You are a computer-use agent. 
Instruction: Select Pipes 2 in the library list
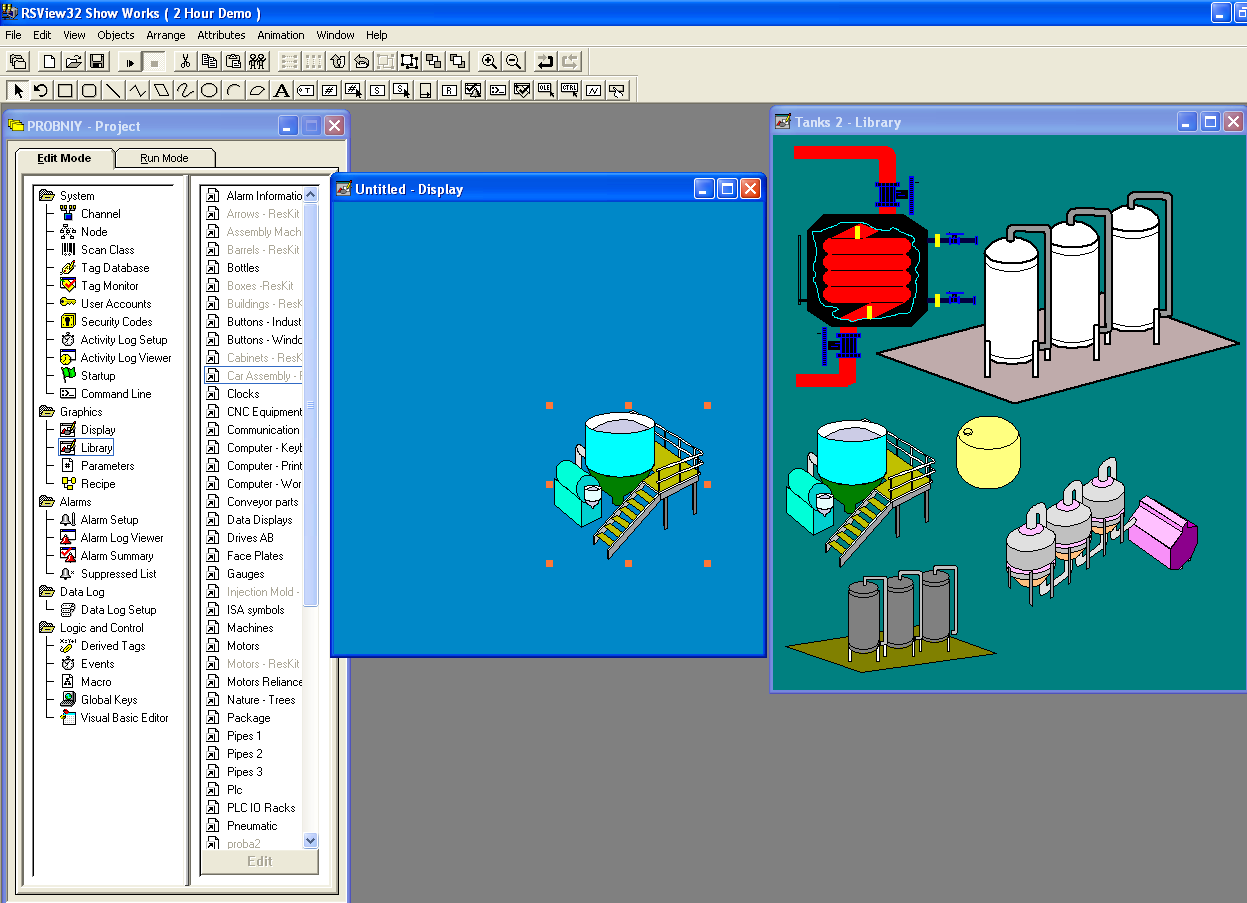[235, 754]
